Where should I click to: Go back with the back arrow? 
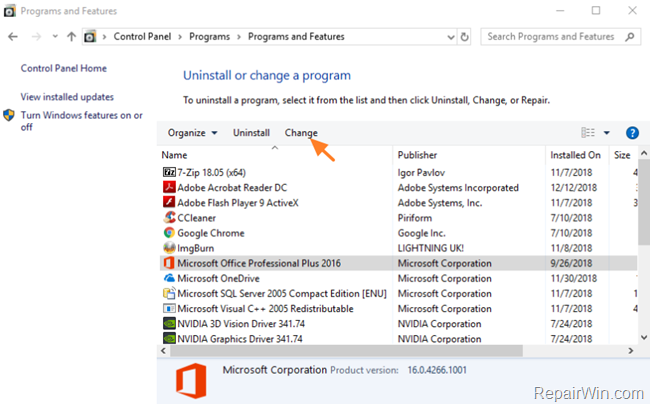(x=13, y=37)
